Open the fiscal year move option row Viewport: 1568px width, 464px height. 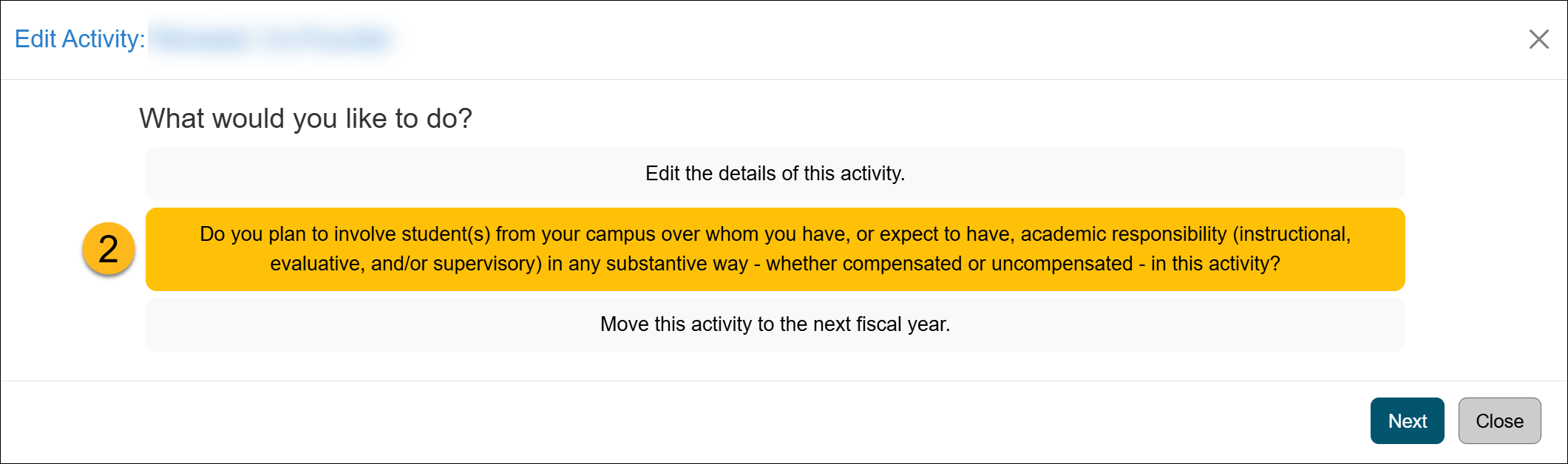tap(775, 324)
